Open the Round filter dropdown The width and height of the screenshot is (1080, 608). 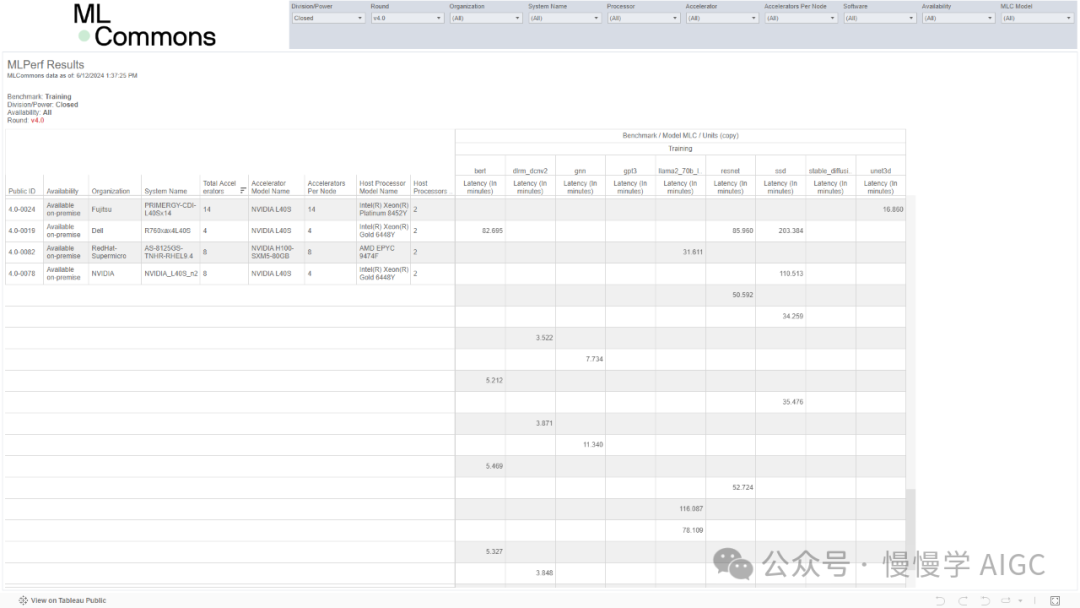(x=406, y=19)
